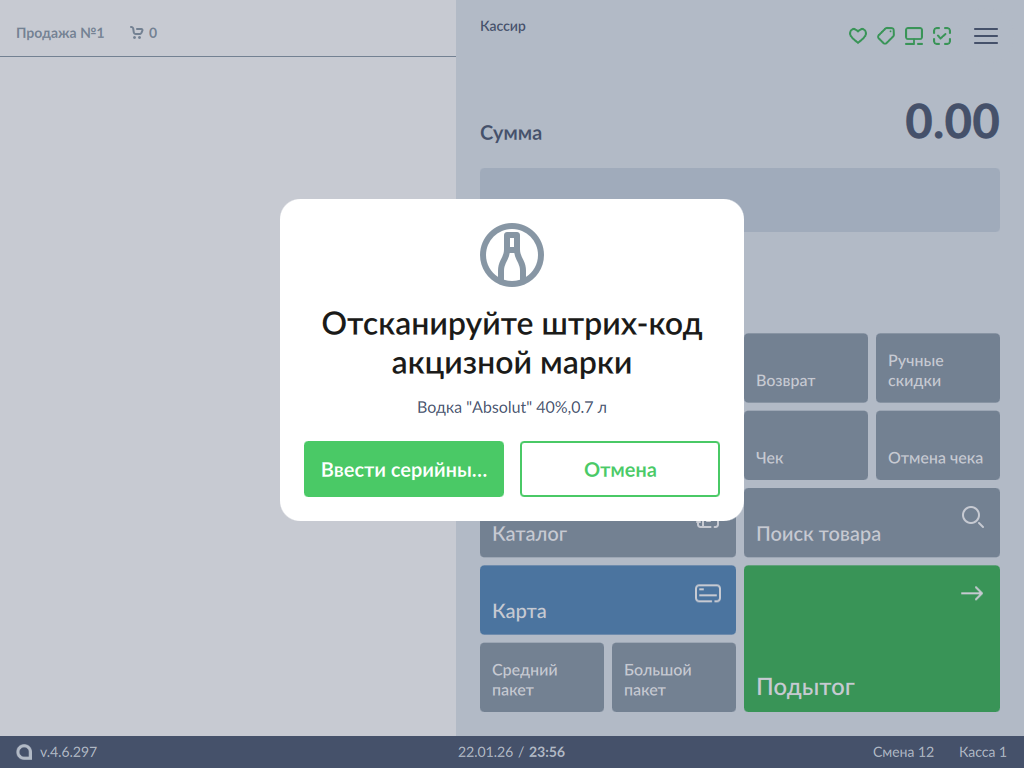Click the magnifier icon on Поиск товара
The width and height of the screenshot is (1024, 768).
click(x=972, y=517)
